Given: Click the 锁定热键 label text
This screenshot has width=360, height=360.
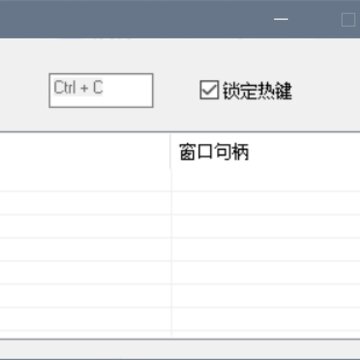Looking at the screenshot, I should pyautogui.click(x=257, y=91).
